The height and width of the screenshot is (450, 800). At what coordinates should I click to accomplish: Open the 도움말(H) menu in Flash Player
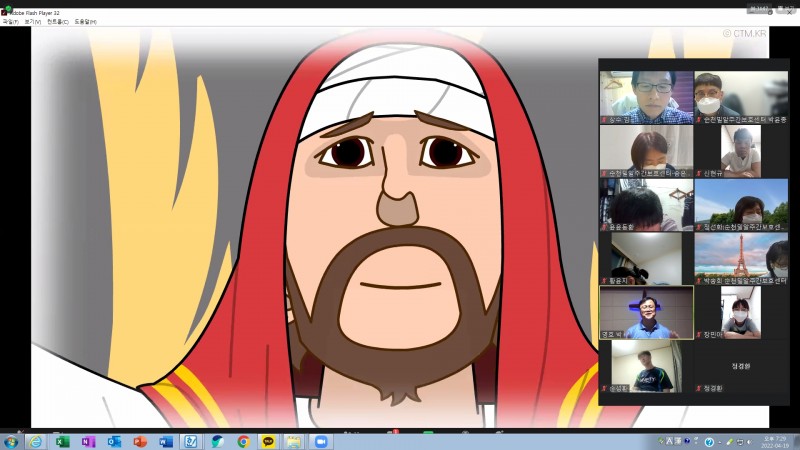(x=85, y=22)
